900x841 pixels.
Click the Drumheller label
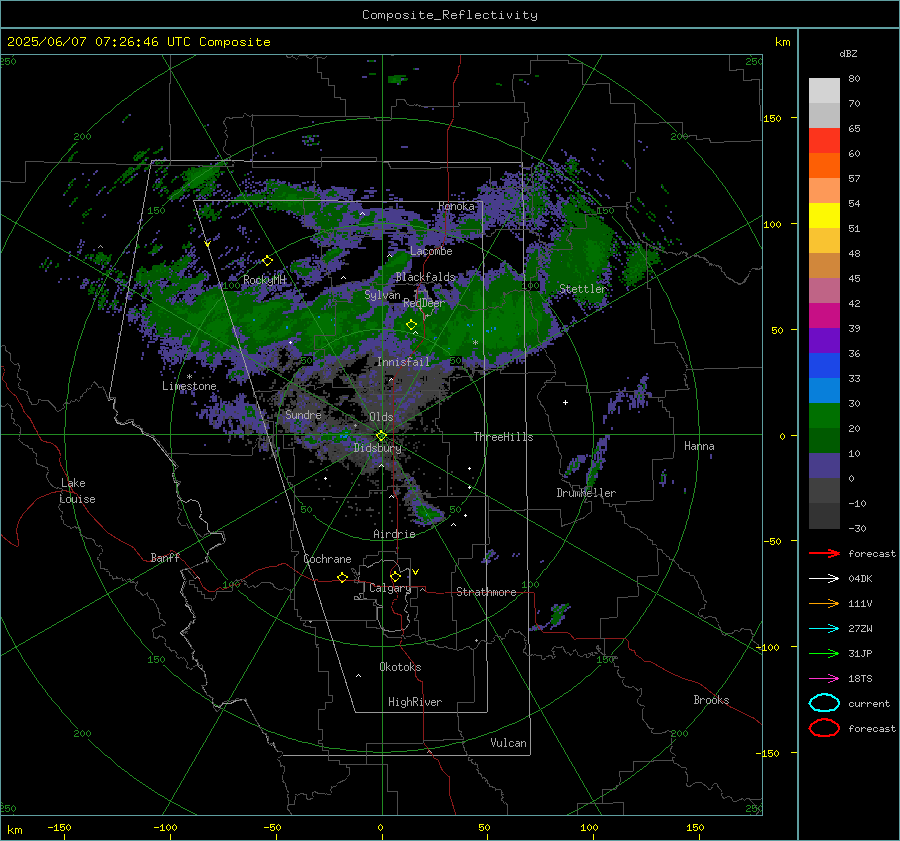[586, 493]
